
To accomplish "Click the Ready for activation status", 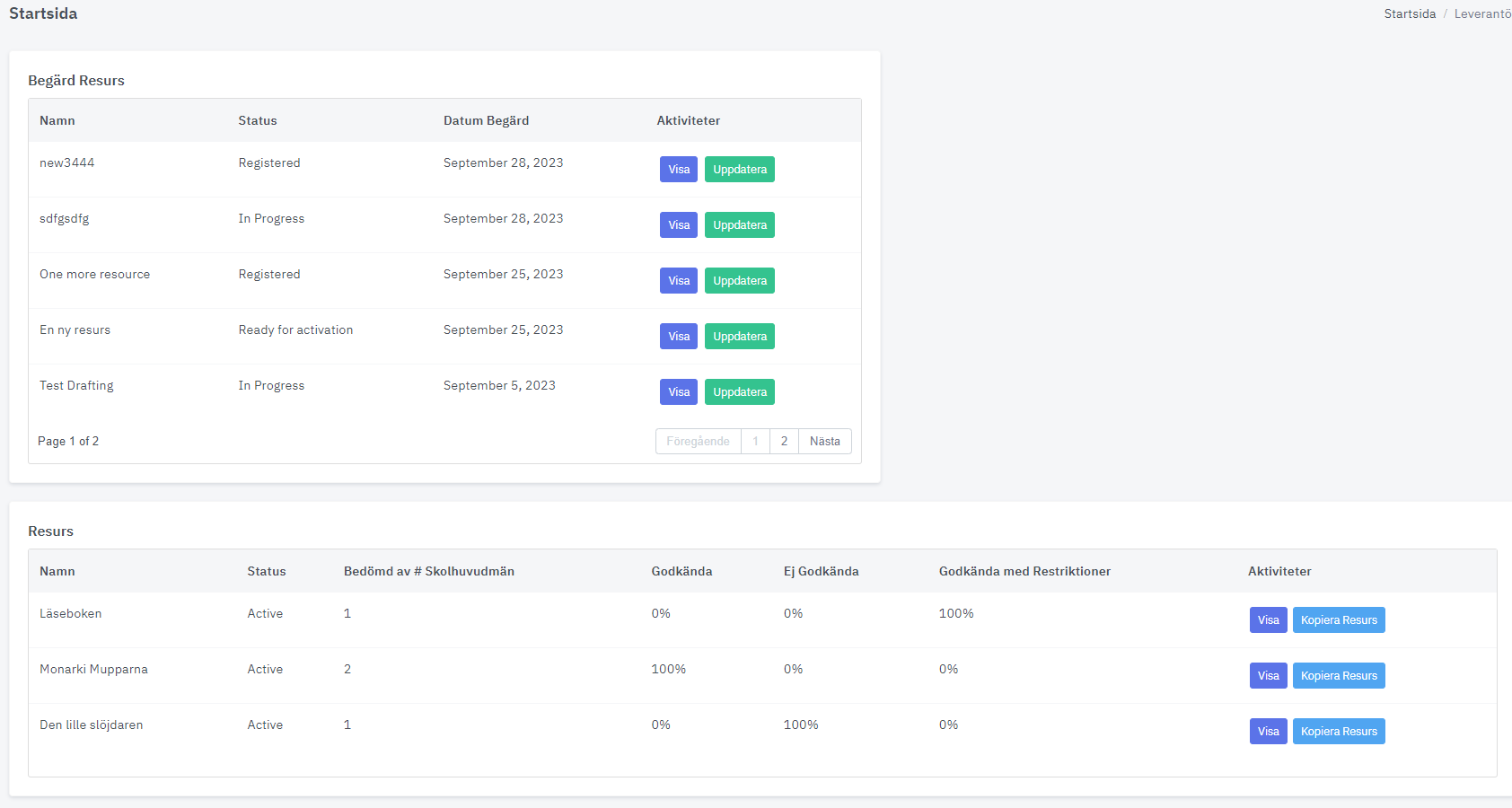I will click(x=295, y=329).
